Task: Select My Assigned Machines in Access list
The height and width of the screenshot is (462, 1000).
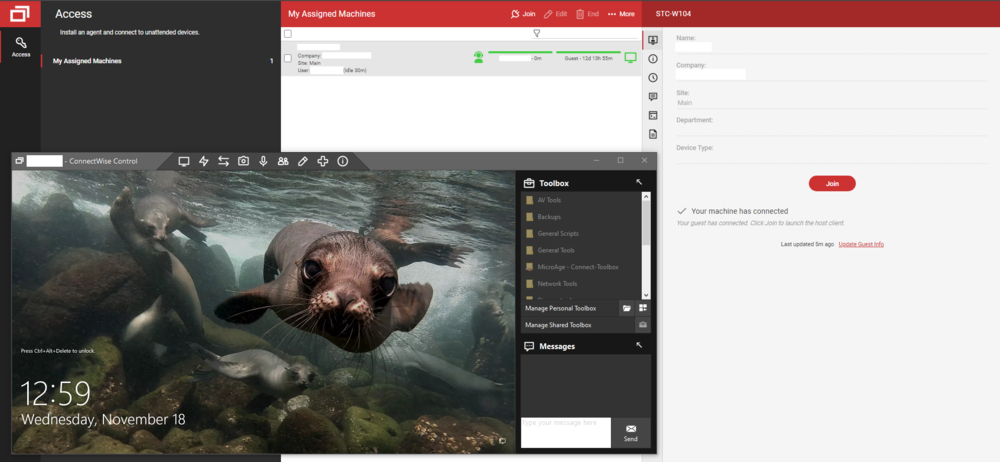Action: (87, 61)
